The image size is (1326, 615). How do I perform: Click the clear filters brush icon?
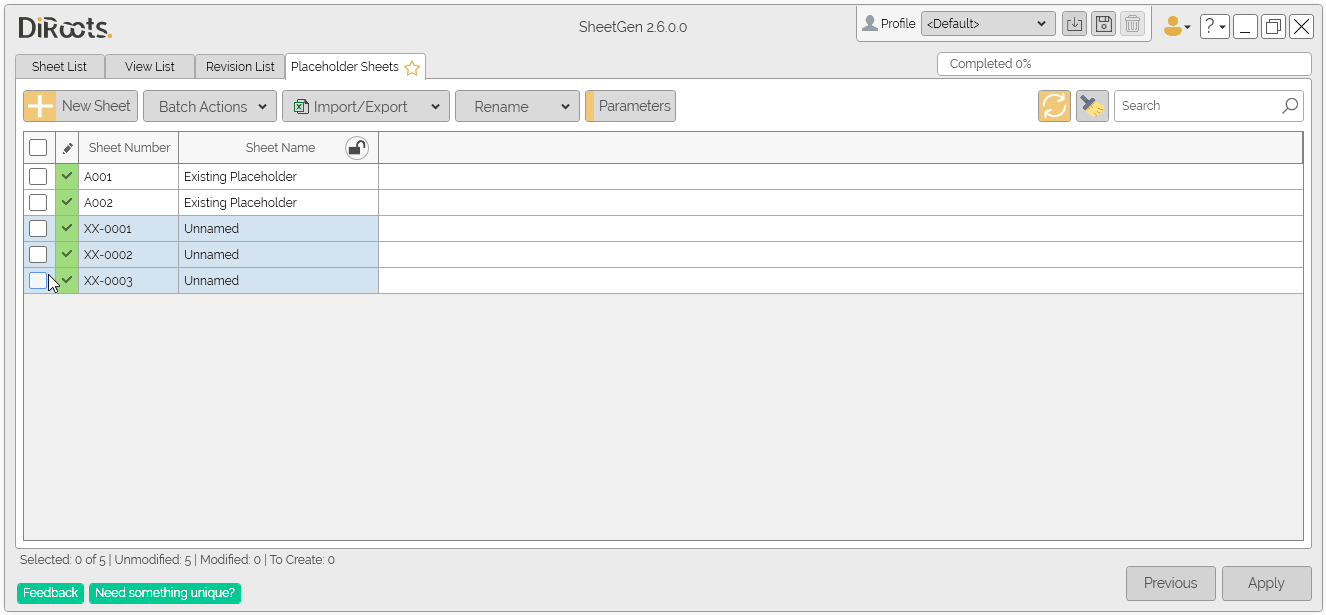[x=1092, y=106]
